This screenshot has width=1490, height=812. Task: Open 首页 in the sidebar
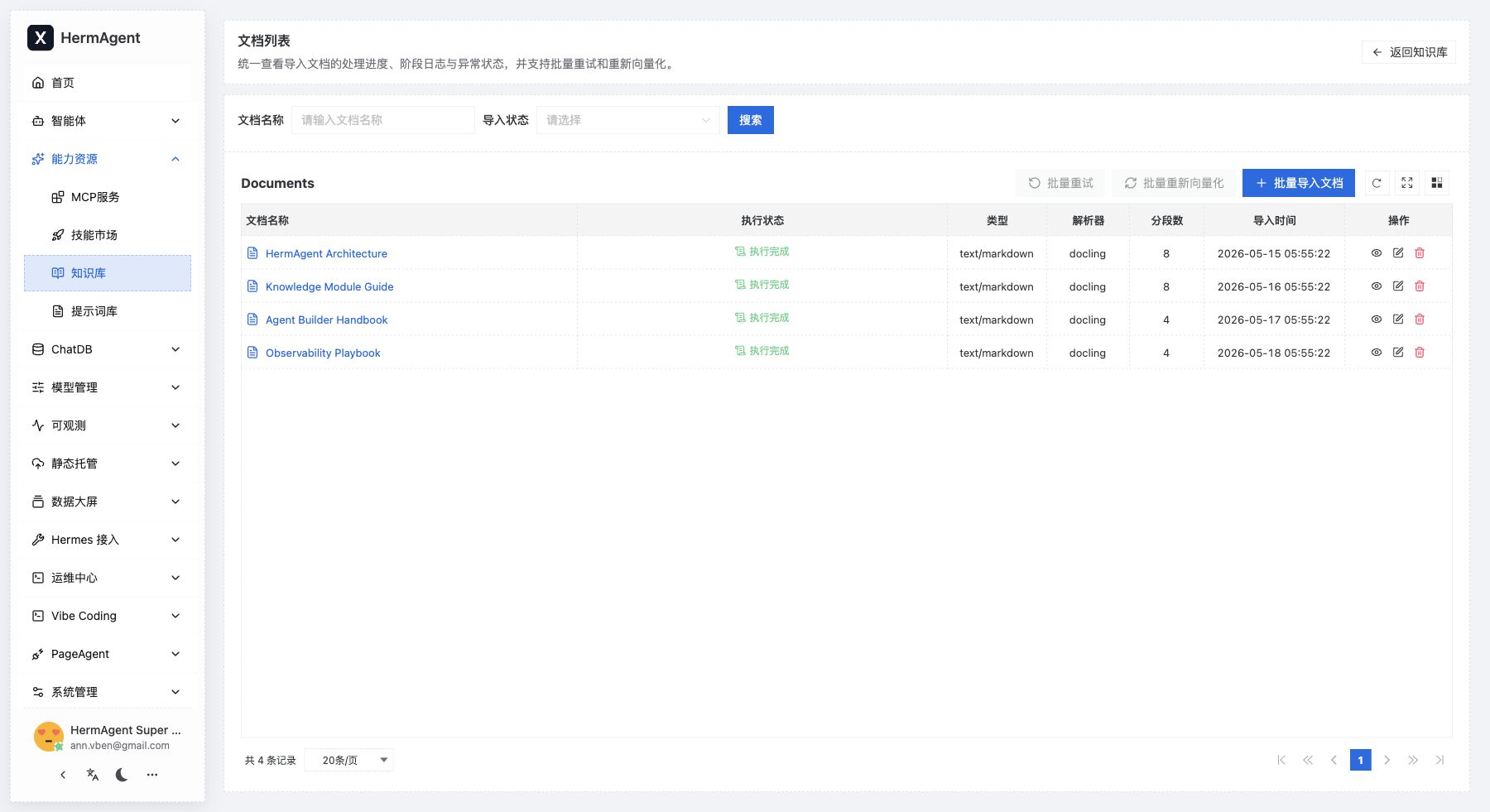[x=108, y=83]
